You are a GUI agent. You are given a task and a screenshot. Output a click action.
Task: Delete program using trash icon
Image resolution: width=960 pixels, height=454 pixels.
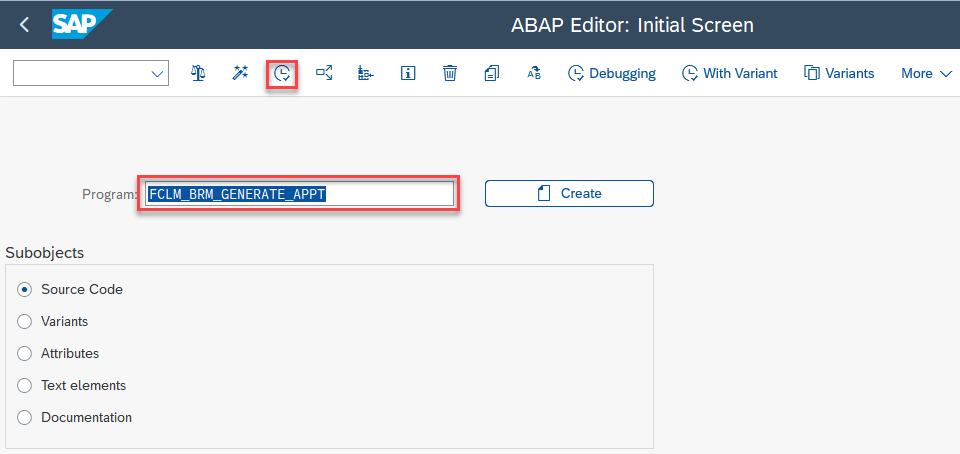450,73
